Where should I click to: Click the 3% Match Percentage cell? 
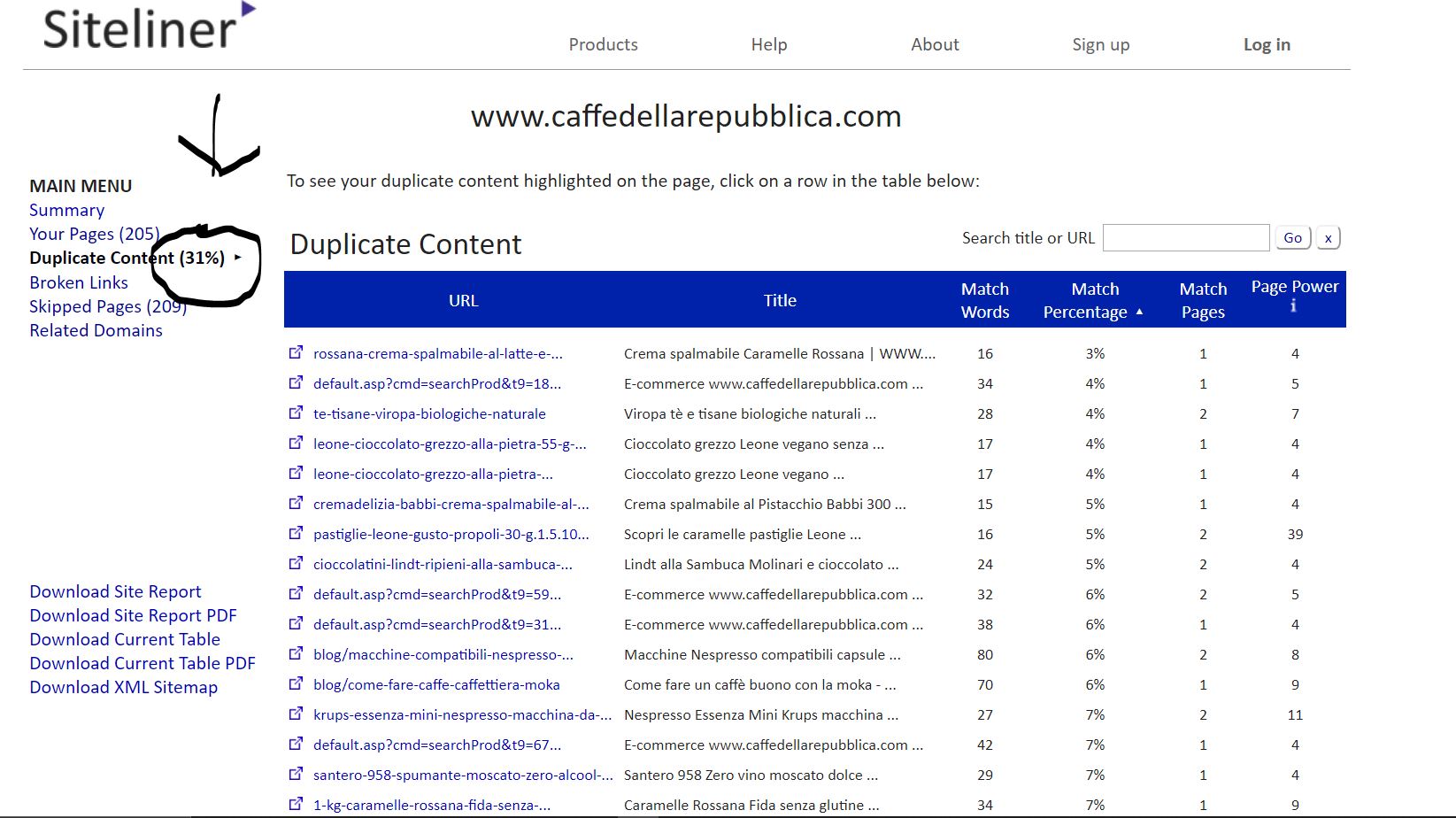pyautogui.click(x=1095, y=353)
